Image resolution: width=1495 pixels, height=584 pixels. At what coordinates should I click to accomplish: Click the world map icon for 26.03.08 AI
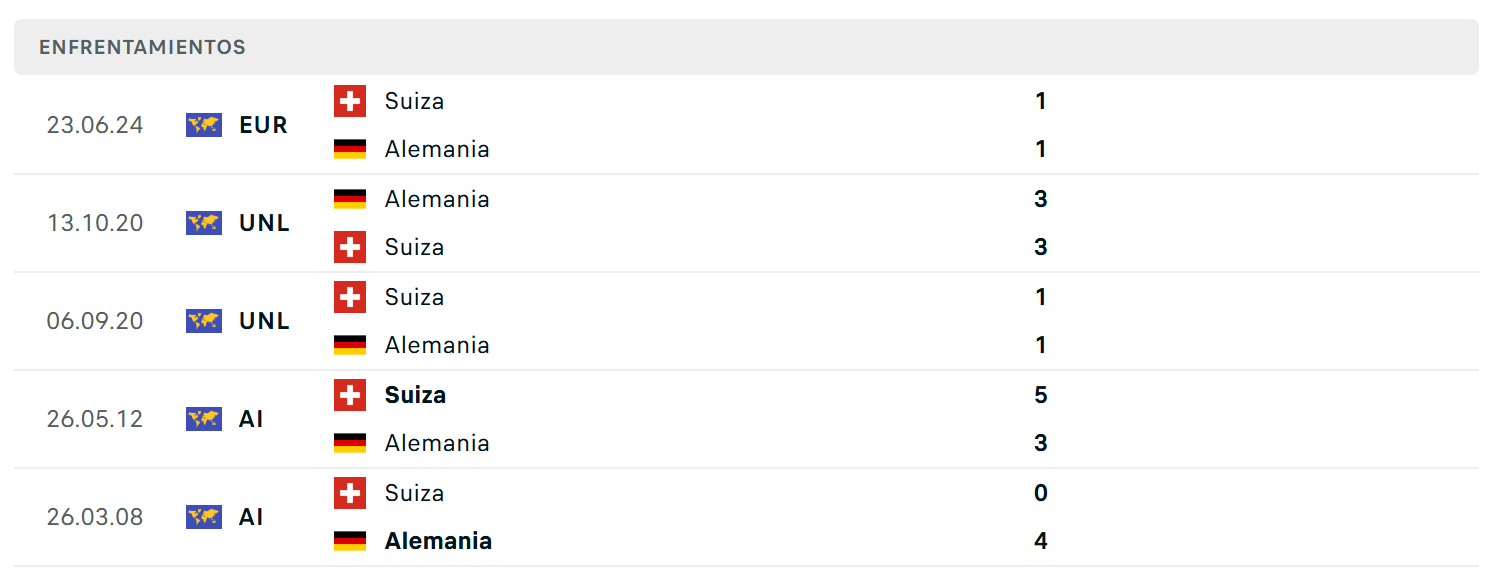point(204,517)
